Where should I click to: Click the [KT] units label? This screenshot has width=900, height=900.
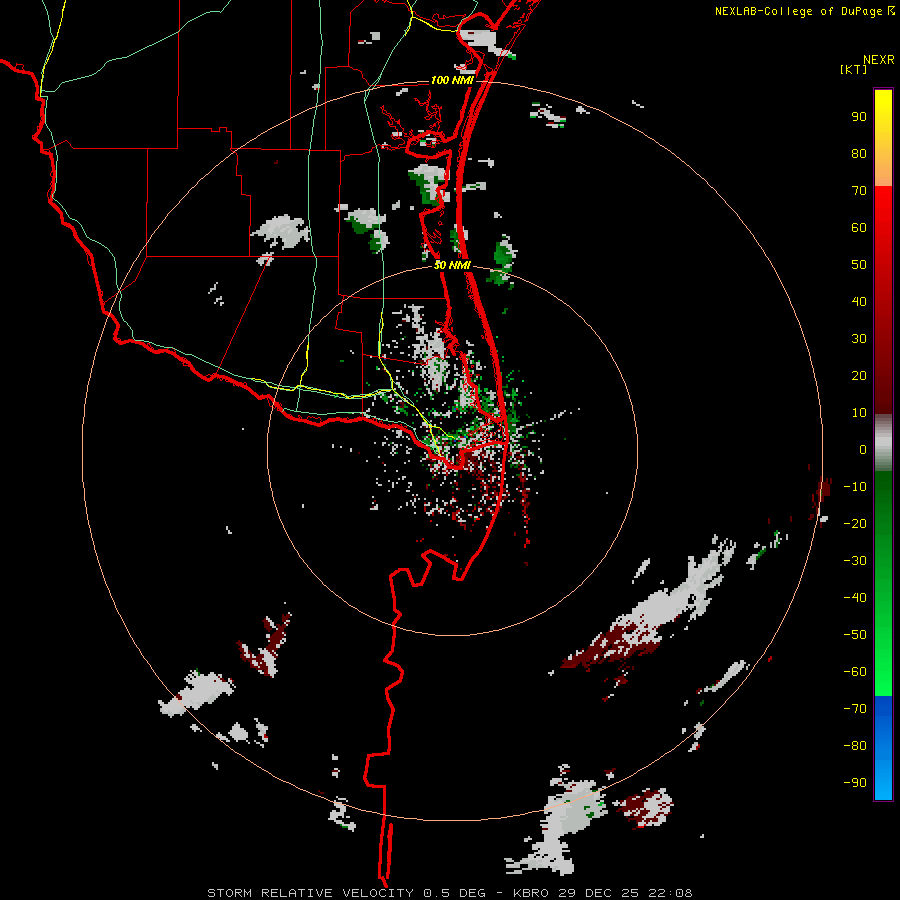[x=854, y=69]
